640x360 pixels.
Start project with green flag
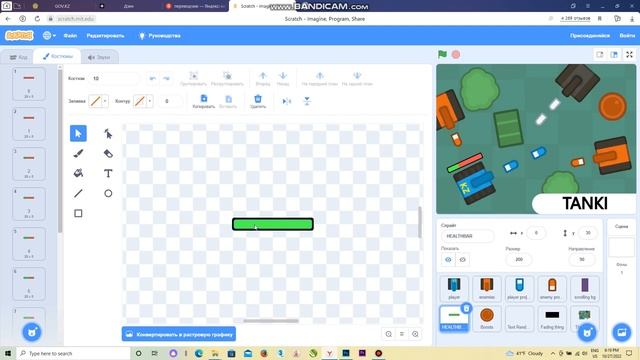tap(442, 54)
